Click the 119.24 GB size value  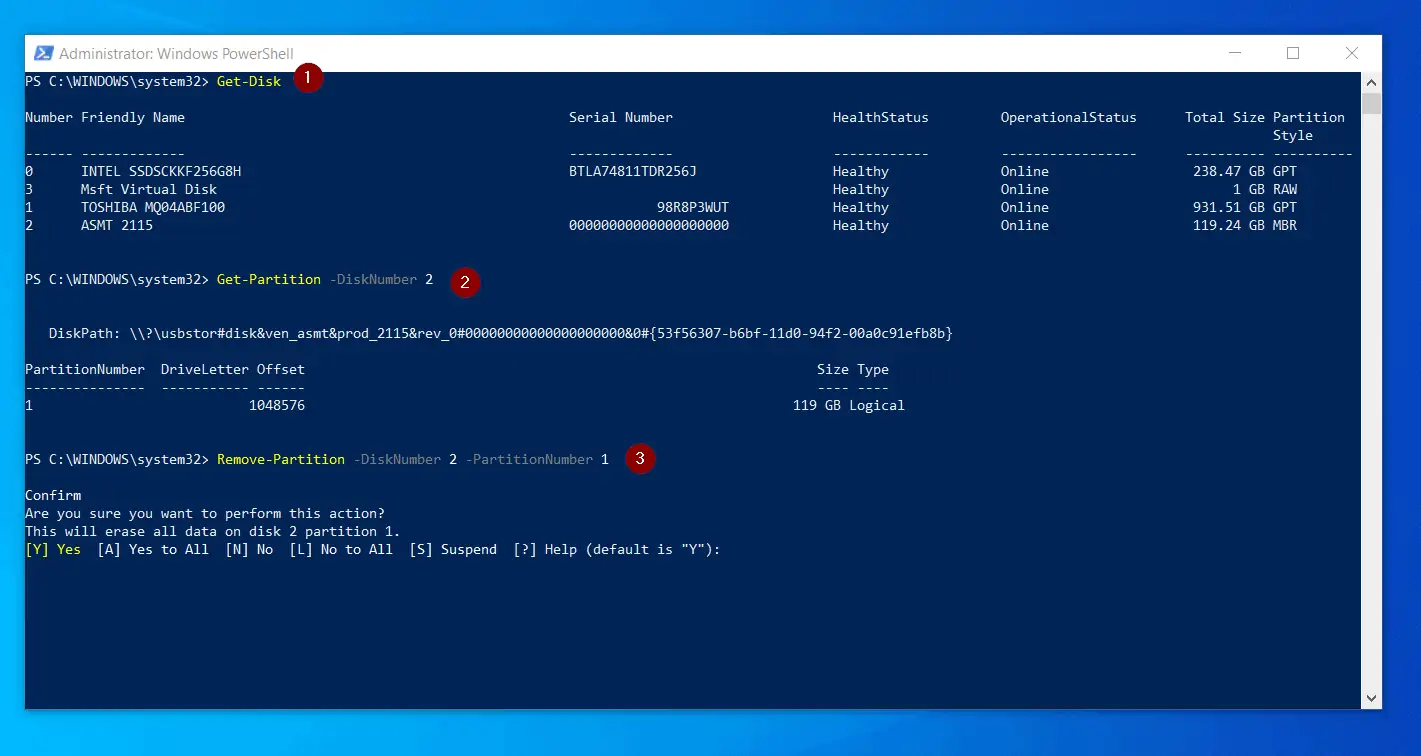(x=1229, y=225)
